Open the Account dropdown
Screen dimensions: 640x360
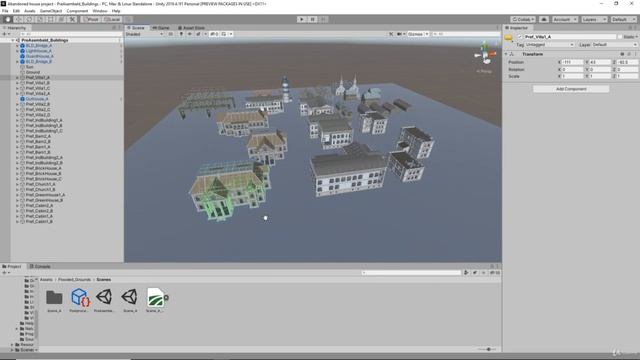click(x=564, y=19)
